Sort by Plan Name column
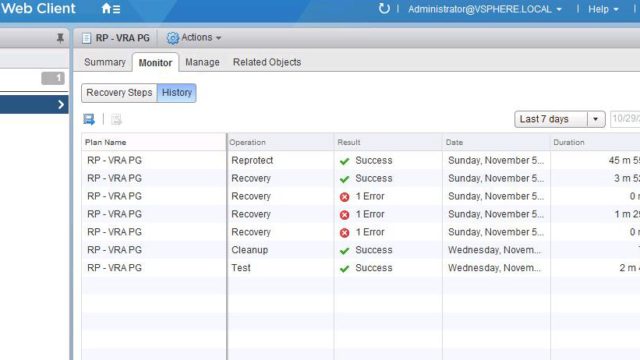The image size is (640, 360). tap(154, 142)
